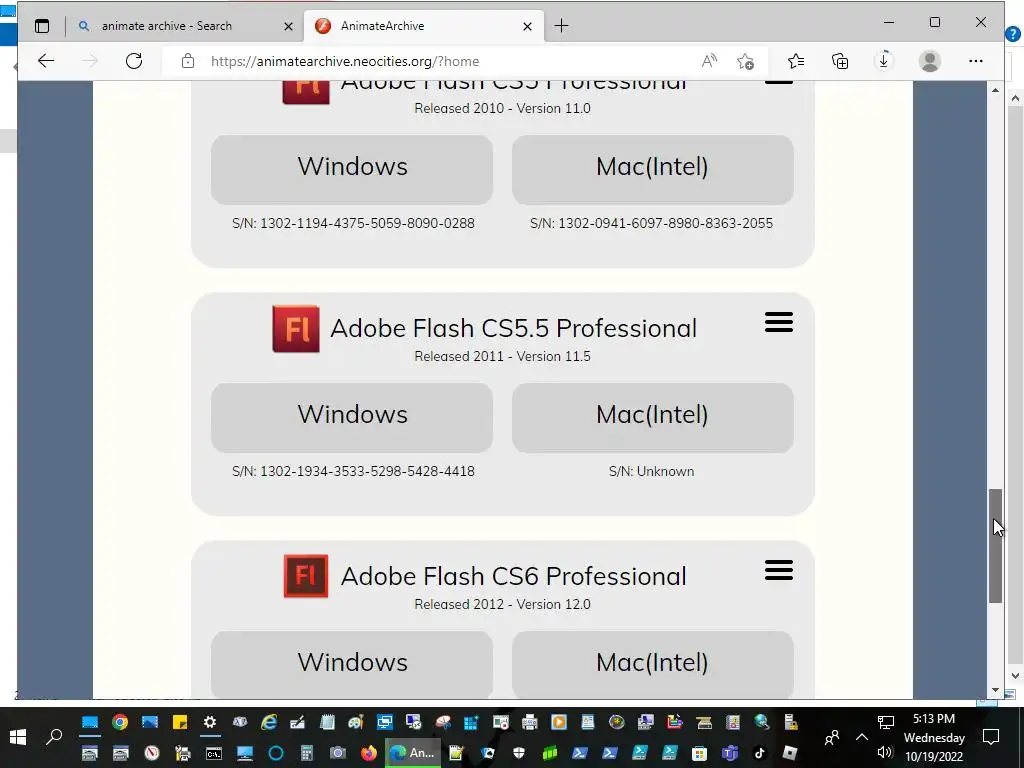Open Cortana circle icon in taskbar
The height and width of the screenshot is (768, 1024).
click(276, 753)
